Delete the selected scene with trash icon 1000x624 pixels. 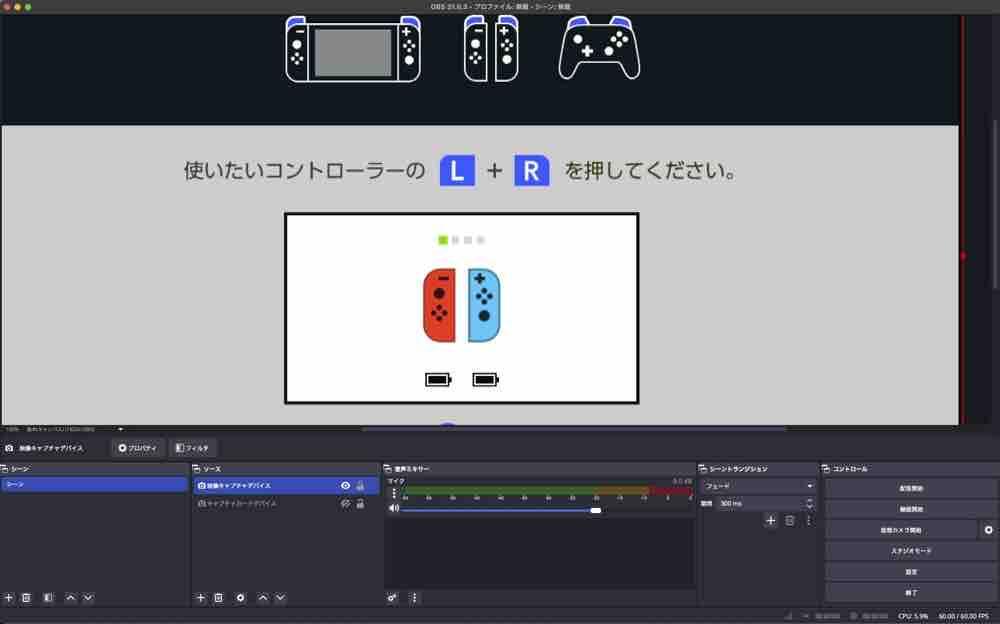26,598
